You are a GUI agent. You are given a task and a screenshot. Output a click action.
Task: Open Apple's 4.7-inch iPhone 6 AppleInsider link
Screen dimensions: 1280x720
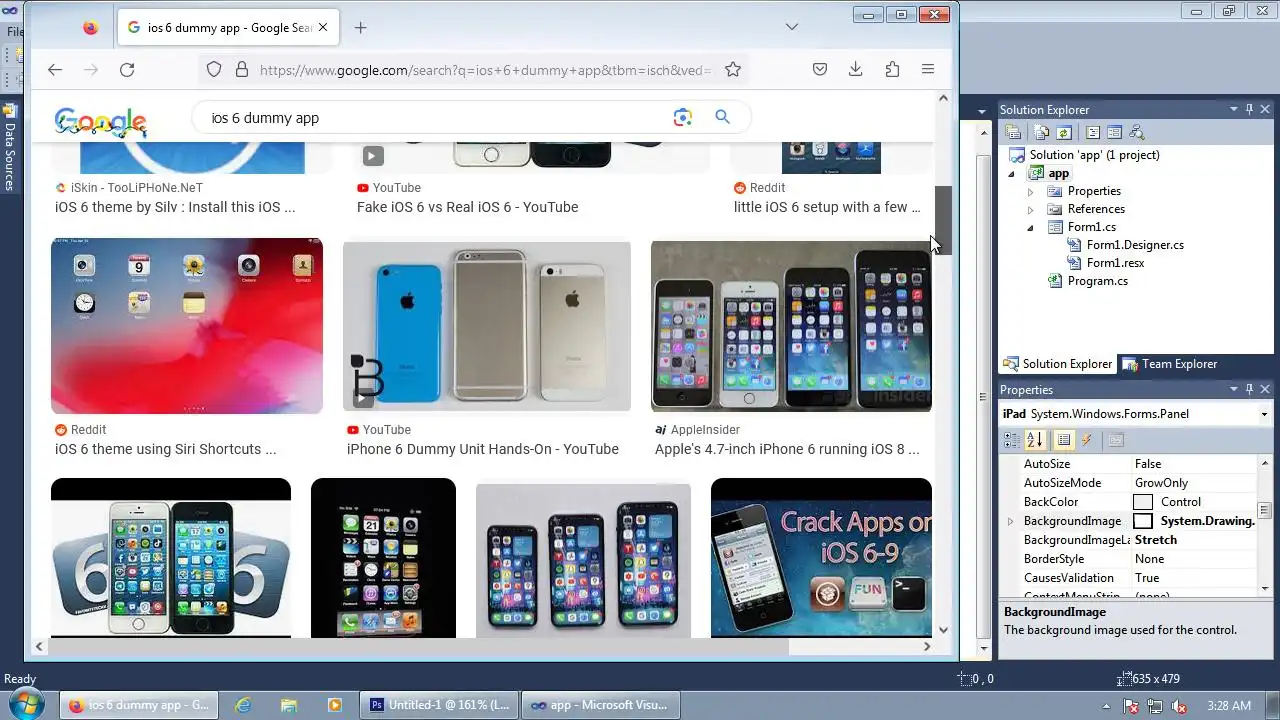point(787,449)
